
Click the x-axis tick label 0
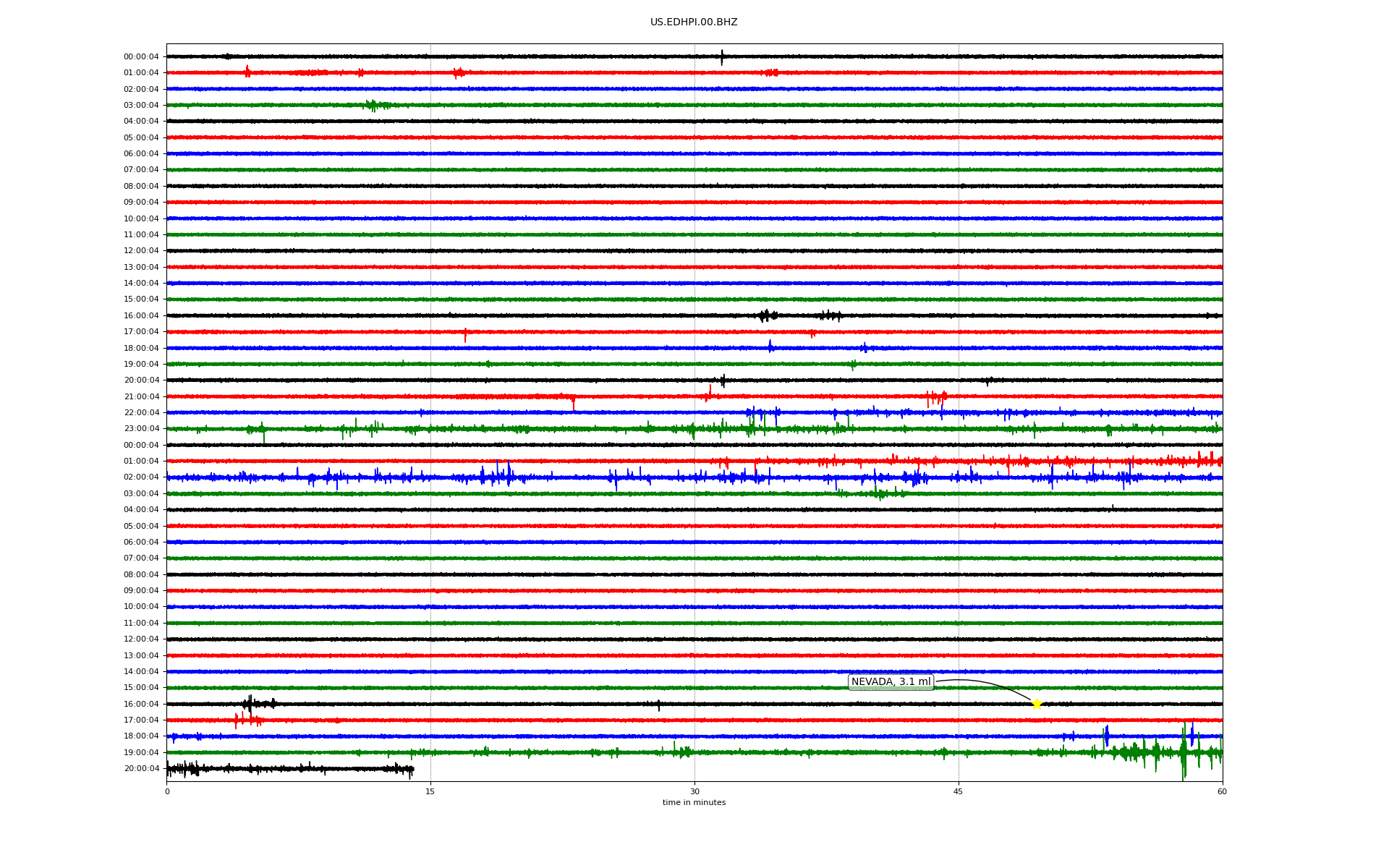click(167, 791)
